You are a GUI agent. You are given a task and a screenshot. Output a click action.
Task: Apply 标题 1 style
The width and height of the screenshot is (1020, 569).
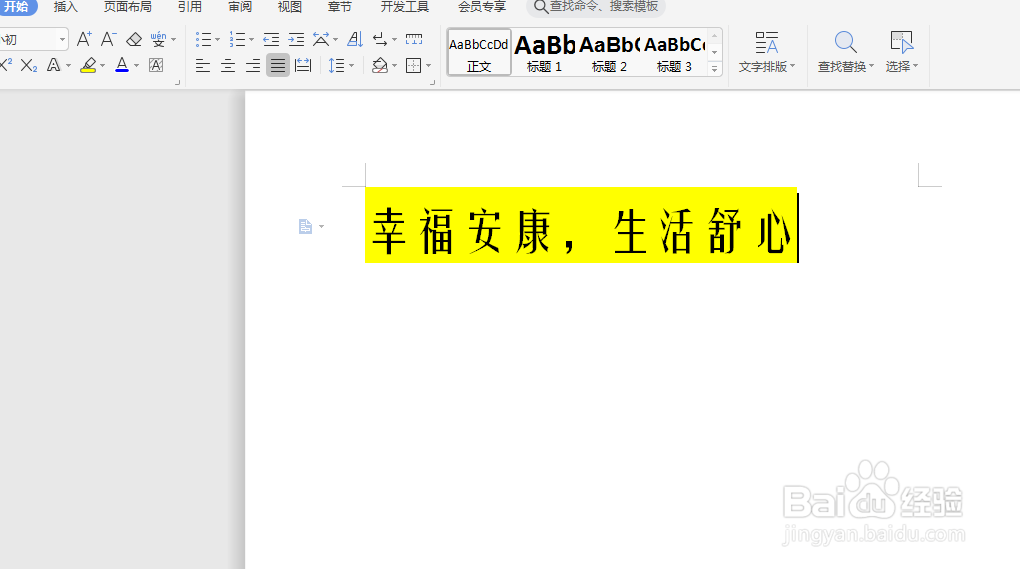click(x=544, y=52)
